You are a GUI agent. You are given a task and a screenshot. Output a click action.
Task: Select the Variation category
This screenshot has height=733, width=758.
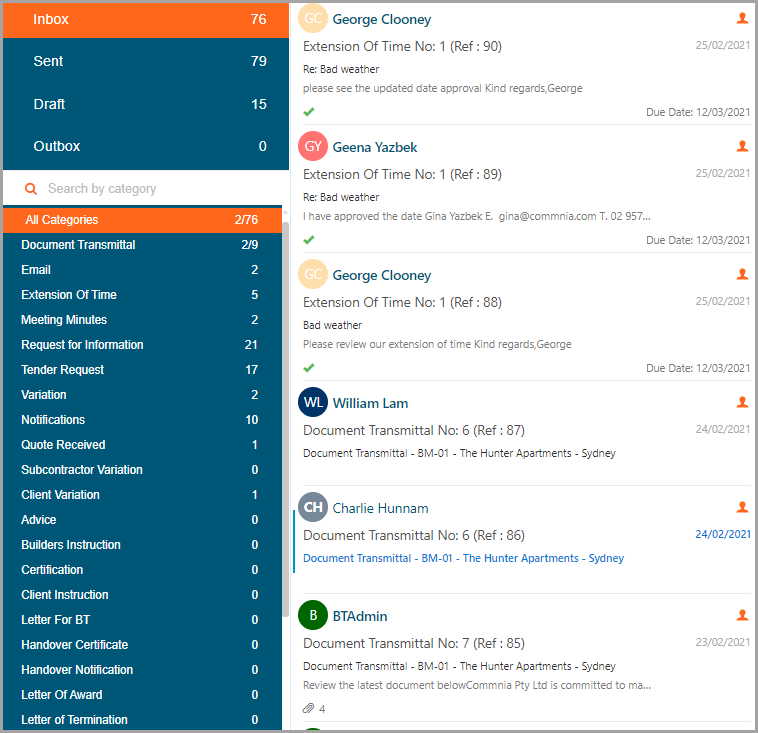click(x=142, y=395)
